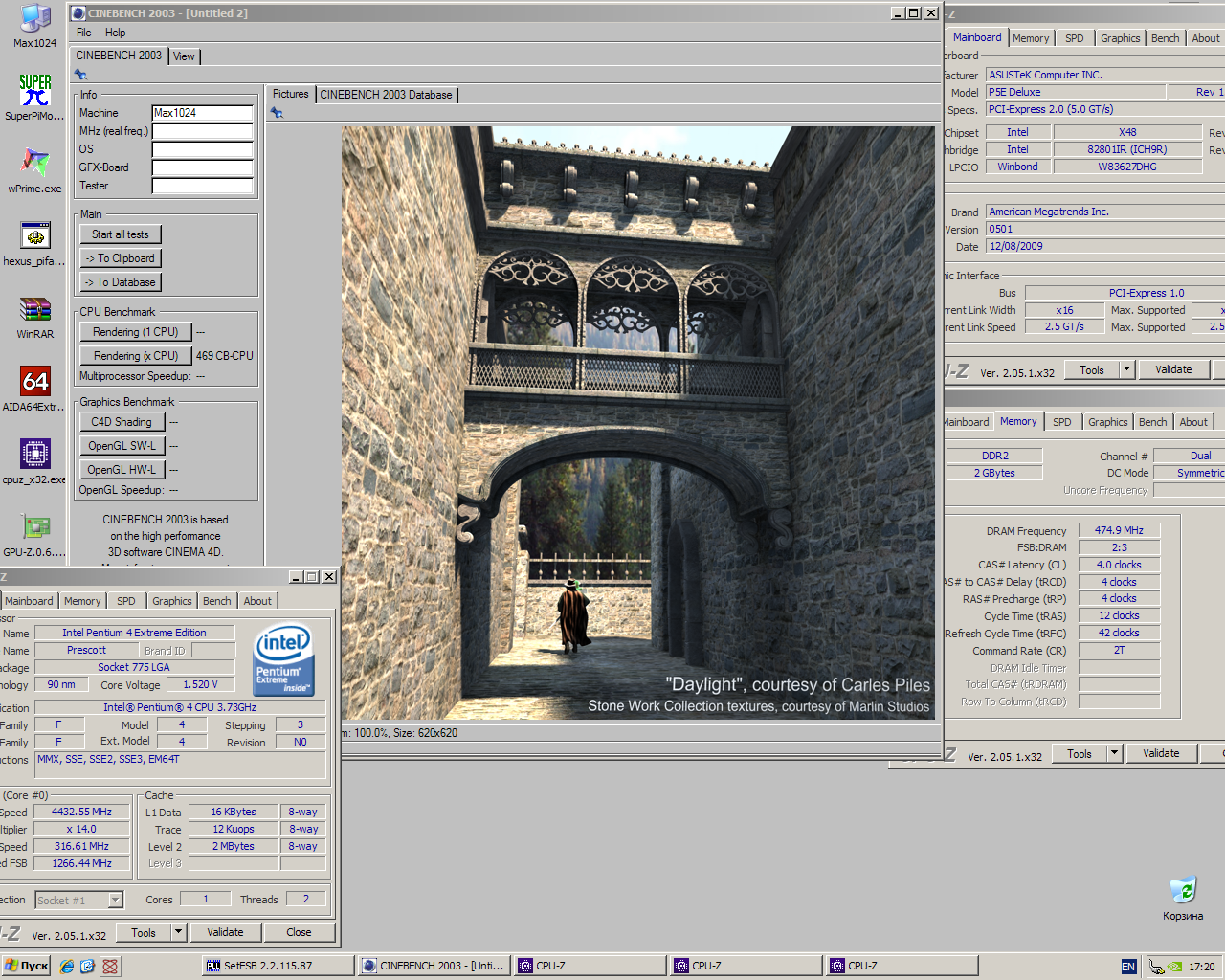The width and height of the screenshot is (1225, 980).
Task: Open Bench tab in CPU-Z processor window
Action: (x=217, y=601)
